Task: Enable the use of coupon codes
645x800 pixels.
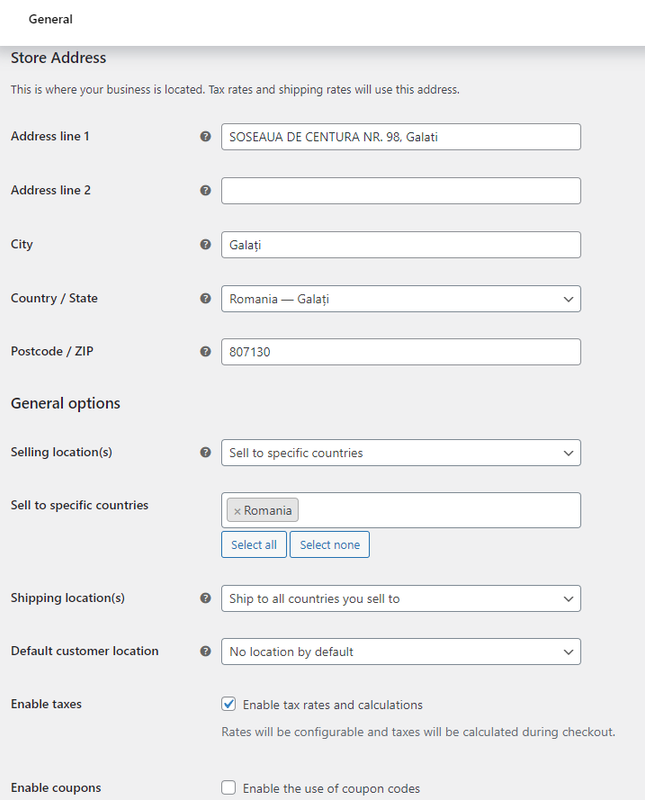Action: click(229, 788)
